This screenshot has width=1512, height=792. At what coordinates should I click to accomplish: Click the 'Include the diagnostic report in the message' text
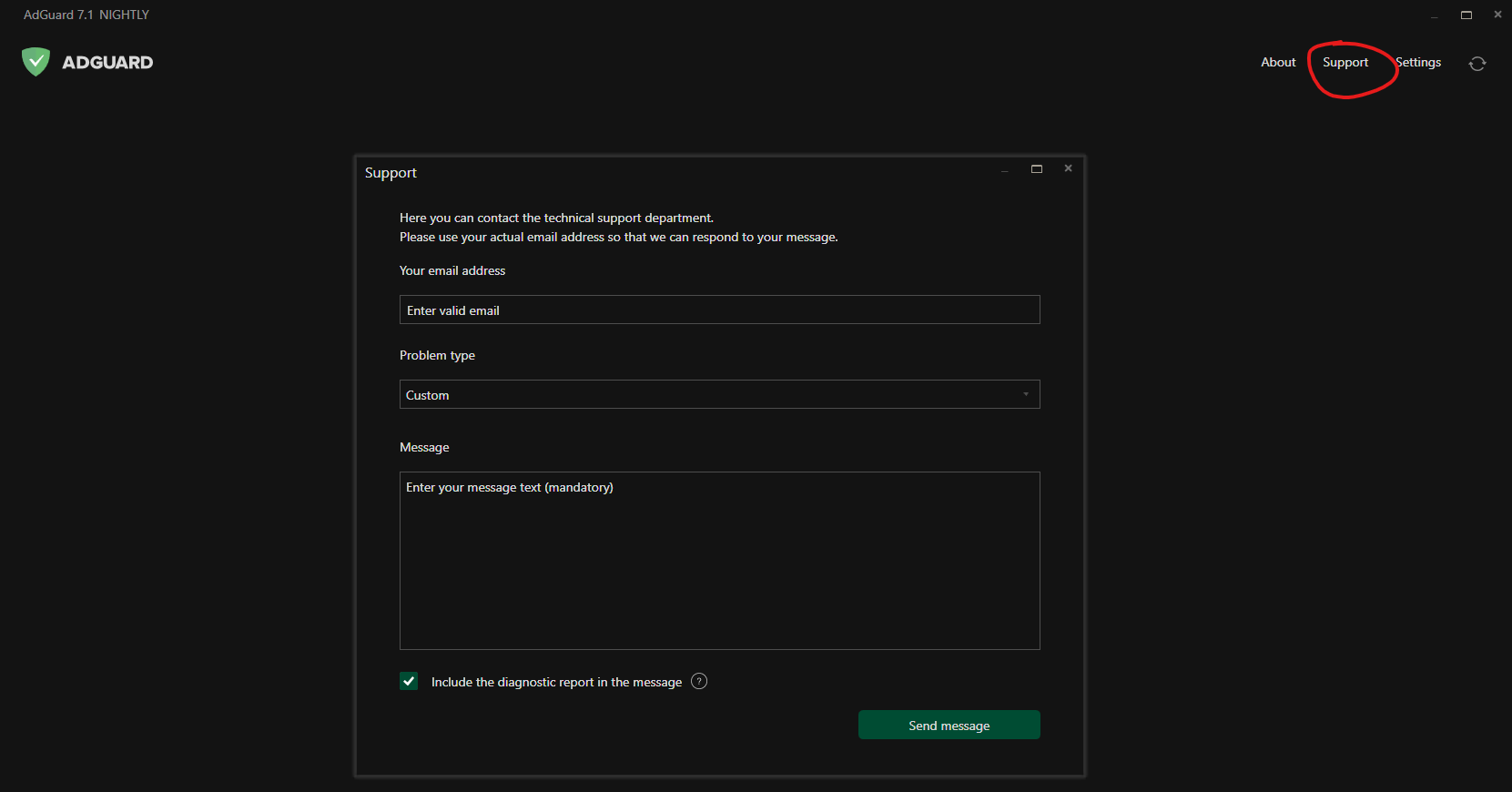pos(556,682)
